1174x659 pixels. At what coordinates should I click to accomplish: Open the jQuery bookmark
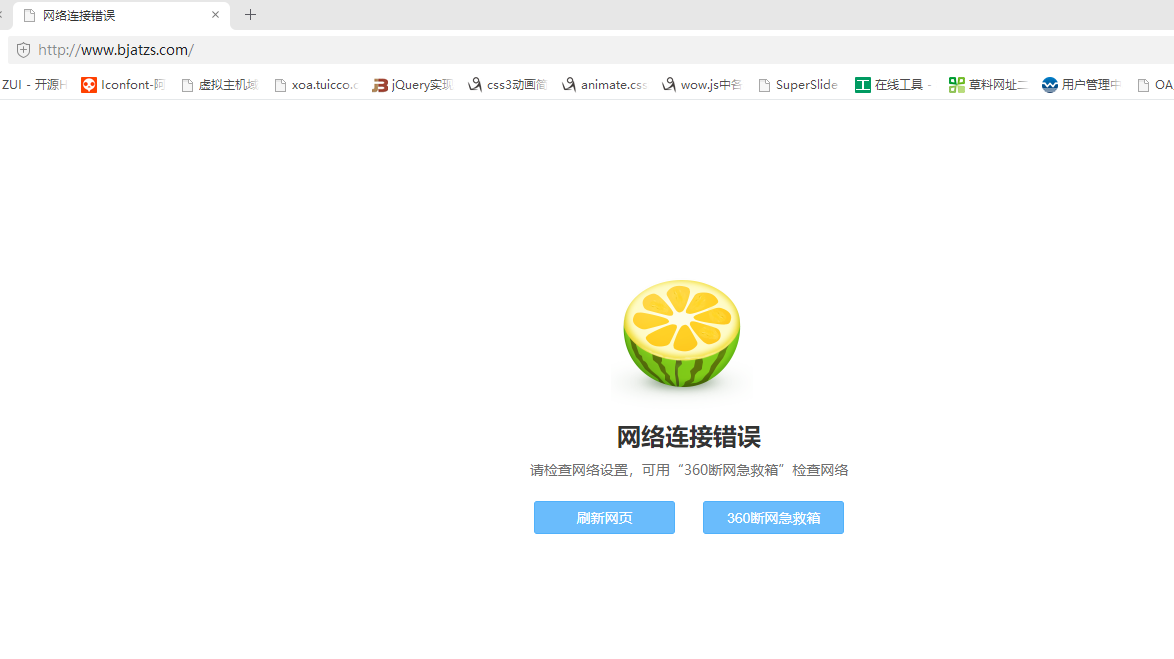click(x=412, y=85)
